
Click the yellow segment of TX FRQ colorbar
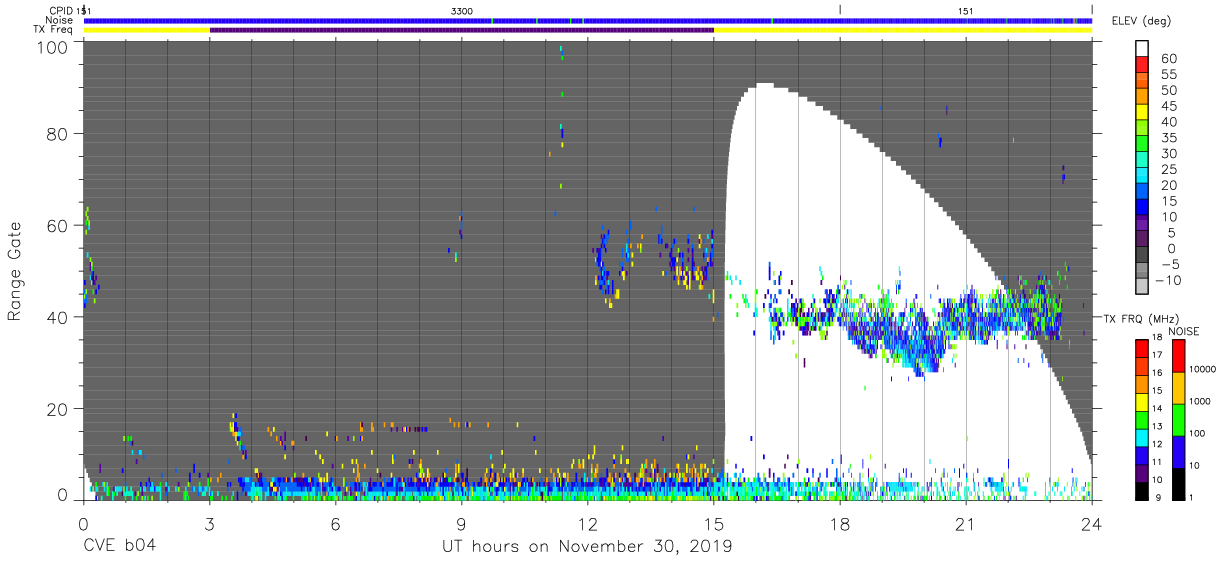click(x=1143, y=400)
